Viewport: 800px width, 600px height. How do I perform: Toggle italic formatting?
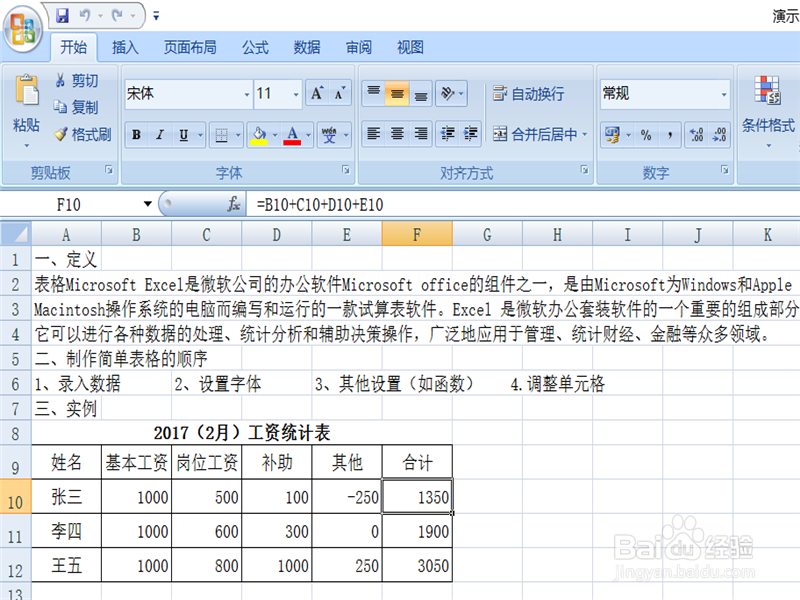(160, 135)
